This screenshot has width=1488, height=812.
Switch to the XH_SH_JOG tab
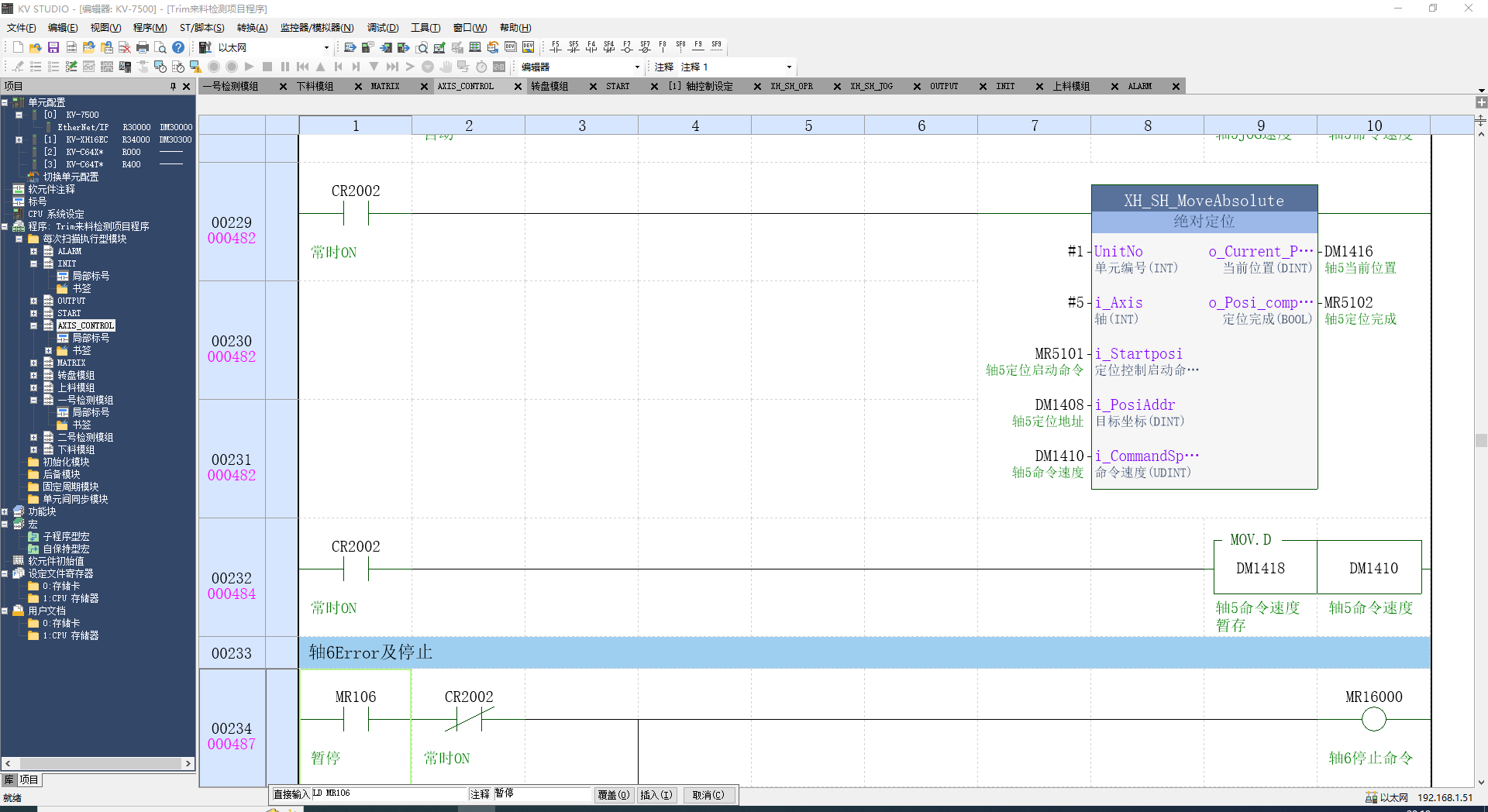872,86
